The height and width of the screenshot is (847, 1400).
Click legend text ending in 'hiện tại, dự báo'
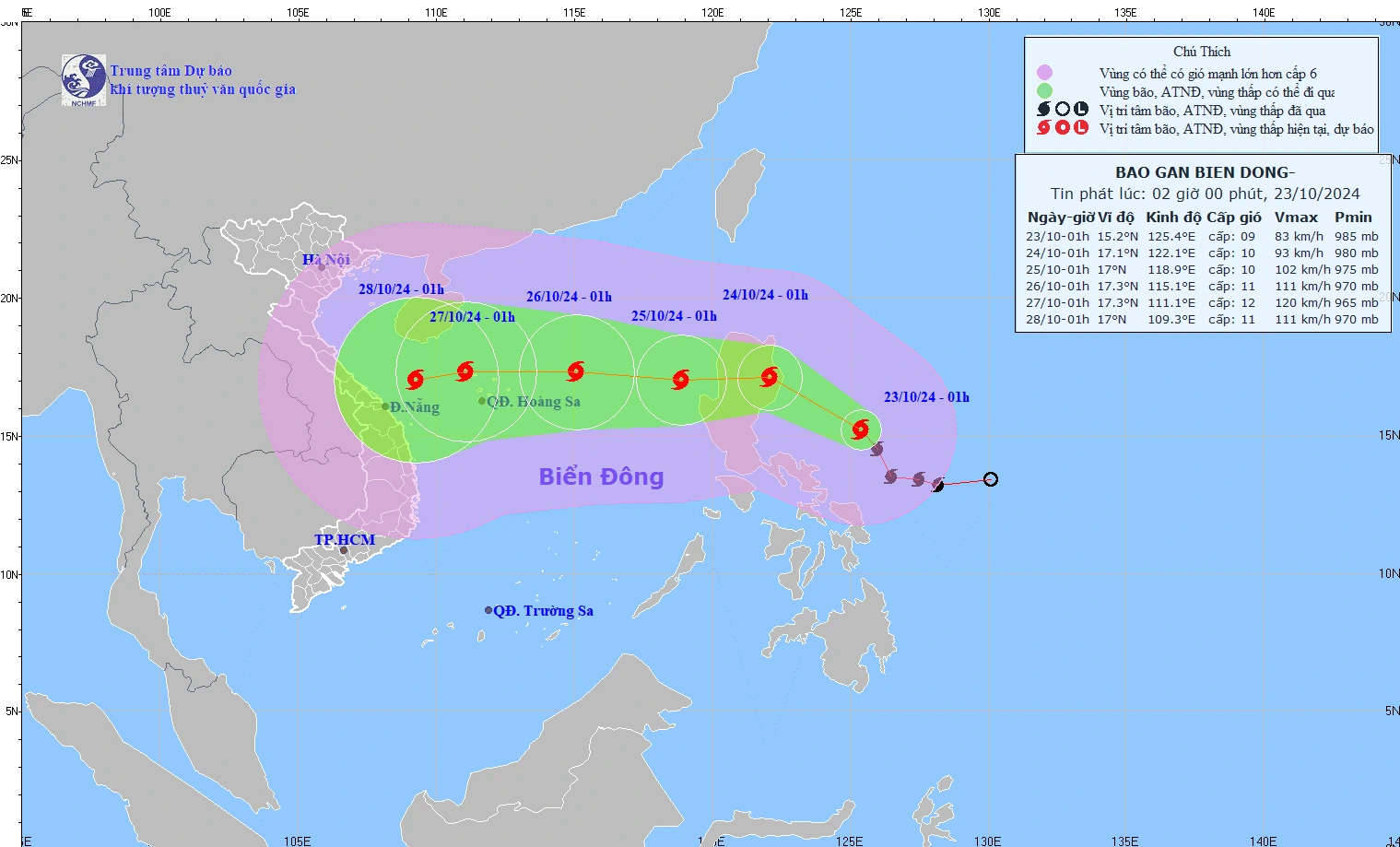pos(1236,128)
